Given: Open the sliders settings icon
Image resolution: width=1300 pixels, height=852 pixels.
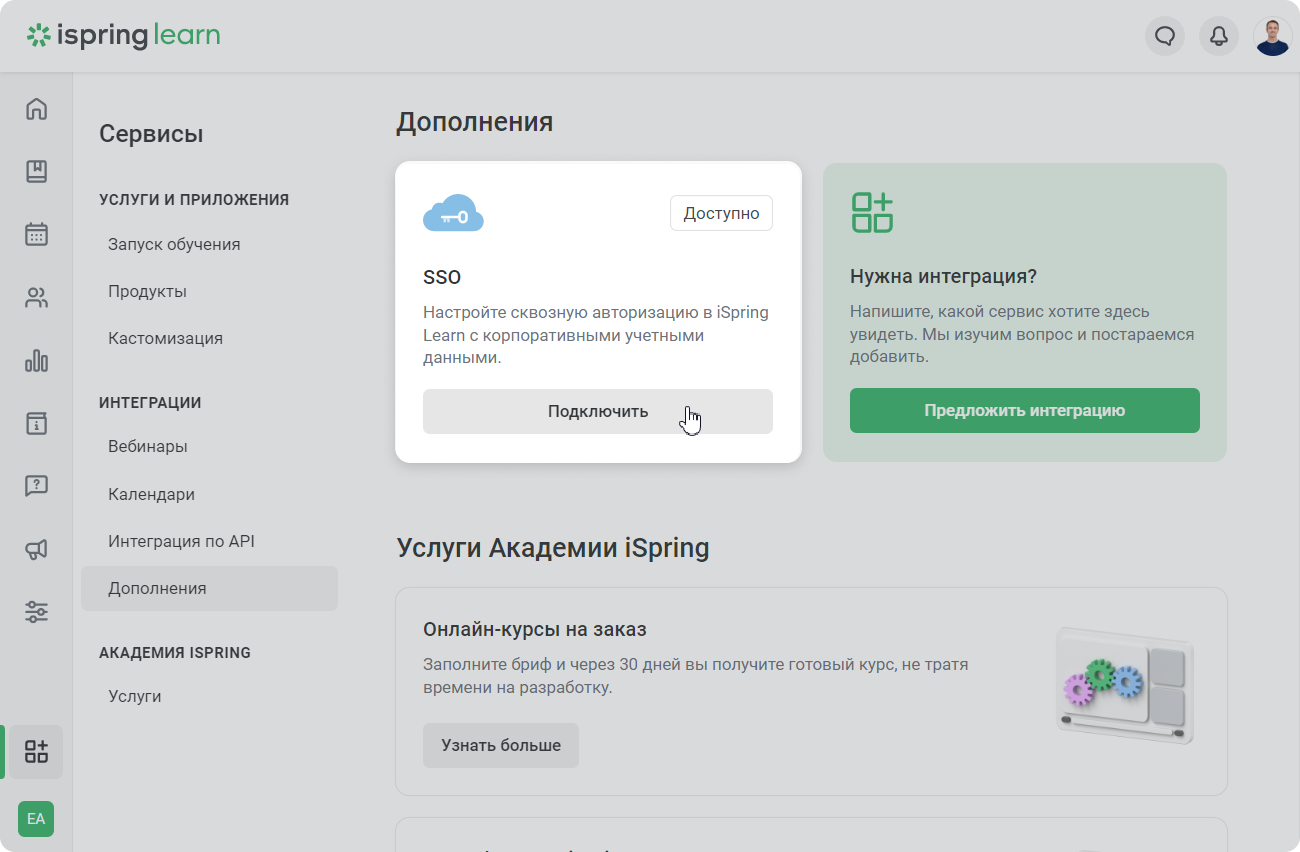Looking at the screenshot, I should coord(37,612).
